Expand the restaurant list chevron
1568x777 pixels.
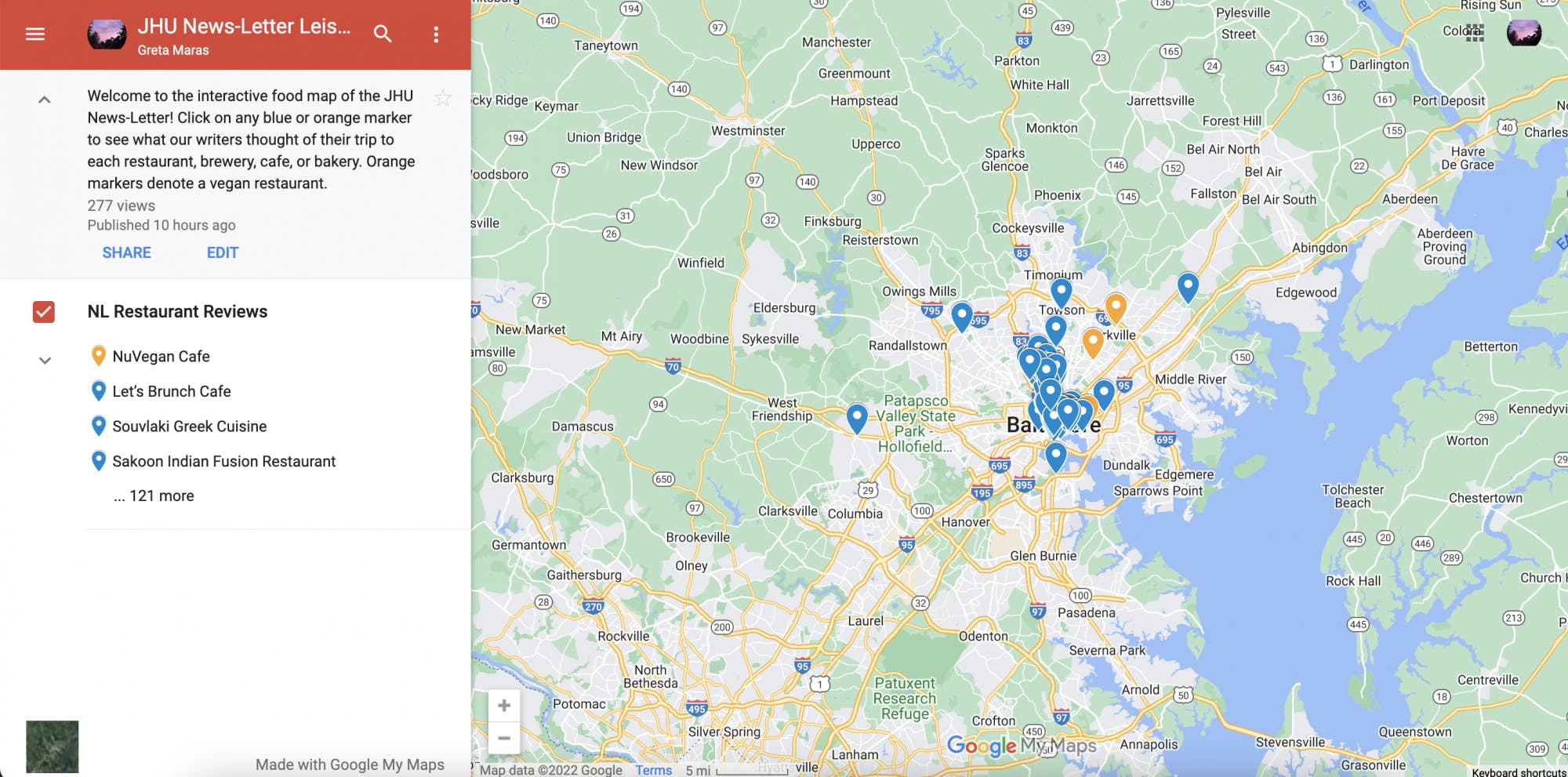click(x=45, y=361)
